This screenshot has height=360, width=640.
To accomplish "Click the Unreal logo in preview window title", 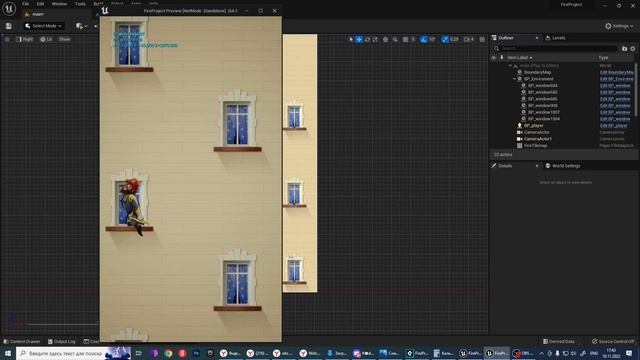I will point(105,11).
